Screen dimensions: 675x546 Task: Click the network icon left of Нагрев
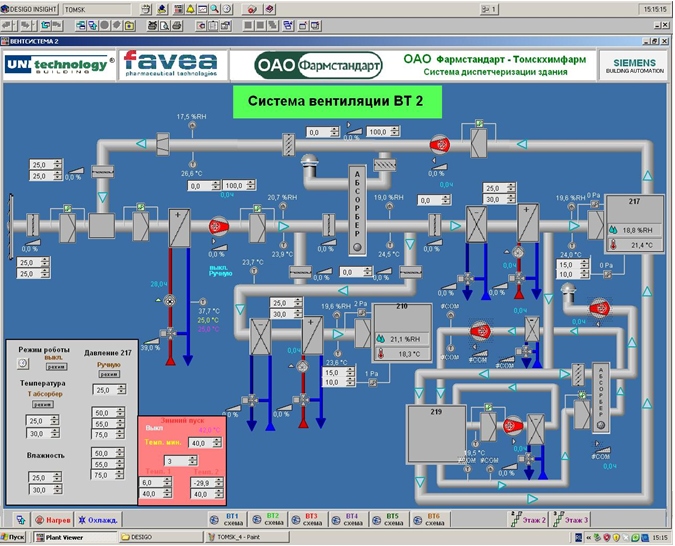click(x=21, y=520)
